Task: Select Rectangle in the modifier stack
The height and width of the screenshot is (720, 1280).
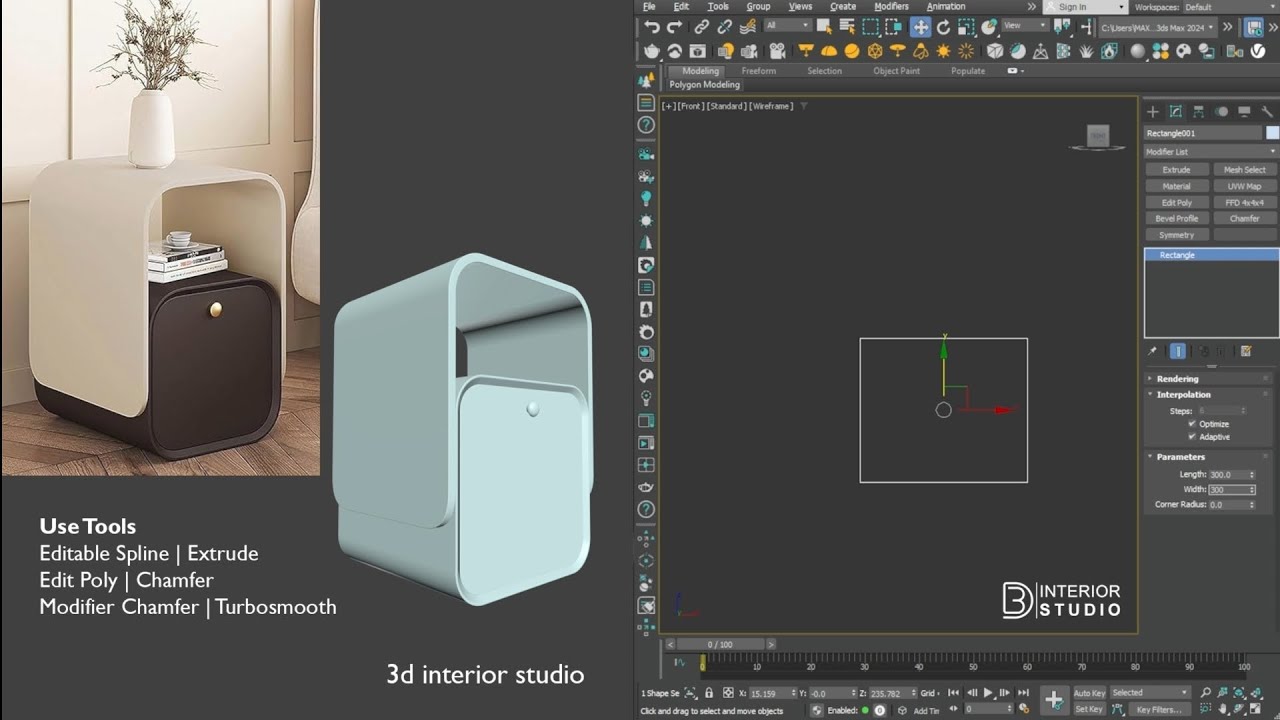Action: 1211,255
